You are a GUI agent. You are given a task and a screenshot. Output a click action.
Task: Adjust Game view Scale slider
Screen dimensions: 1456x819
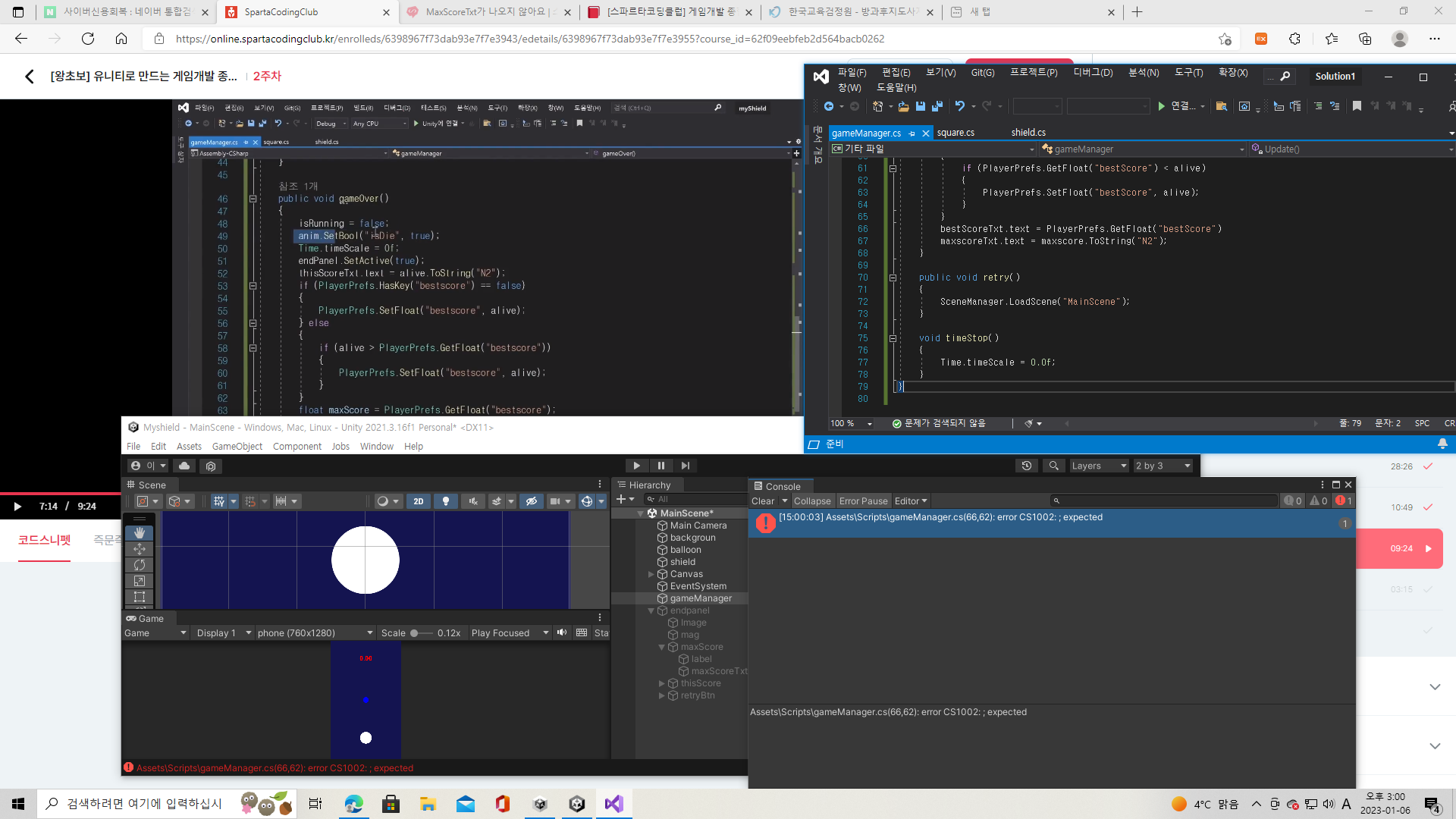422,633
